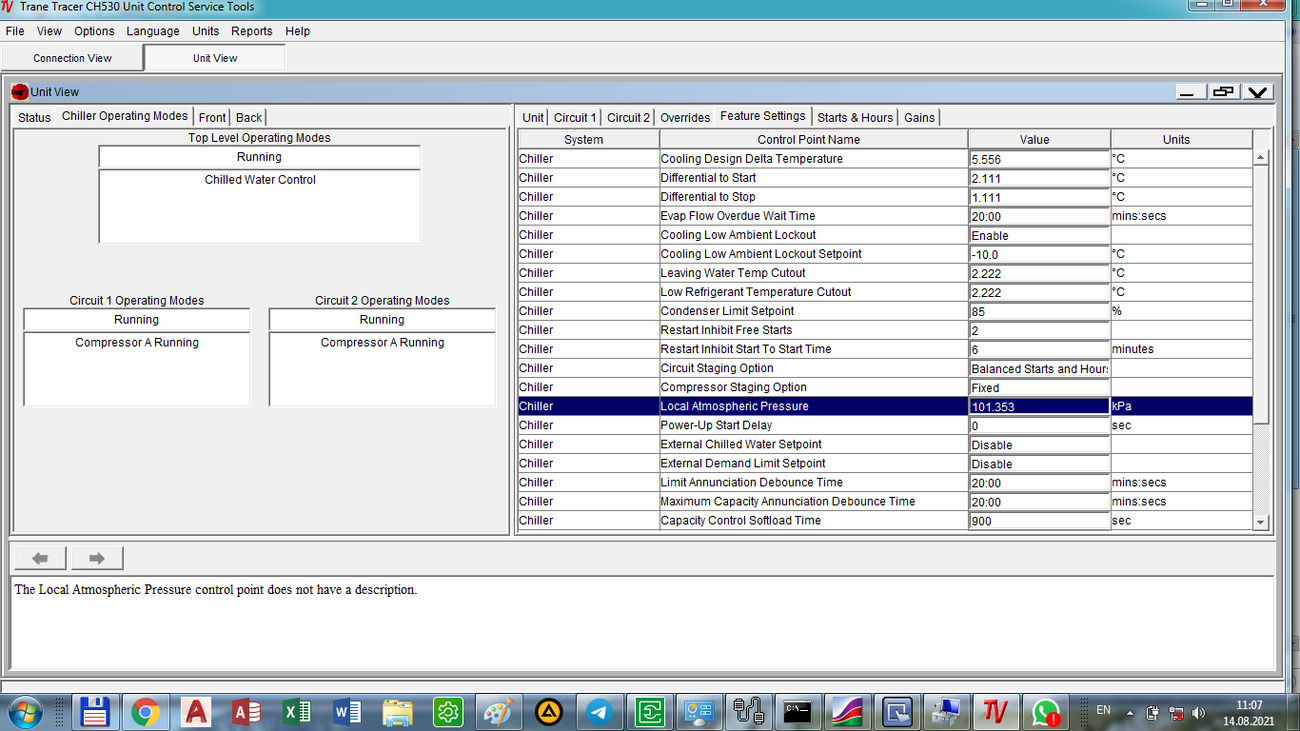Switch to the Unit settings tab
Viewport: 1300px width, 731px height.
[x=533, y=117]
